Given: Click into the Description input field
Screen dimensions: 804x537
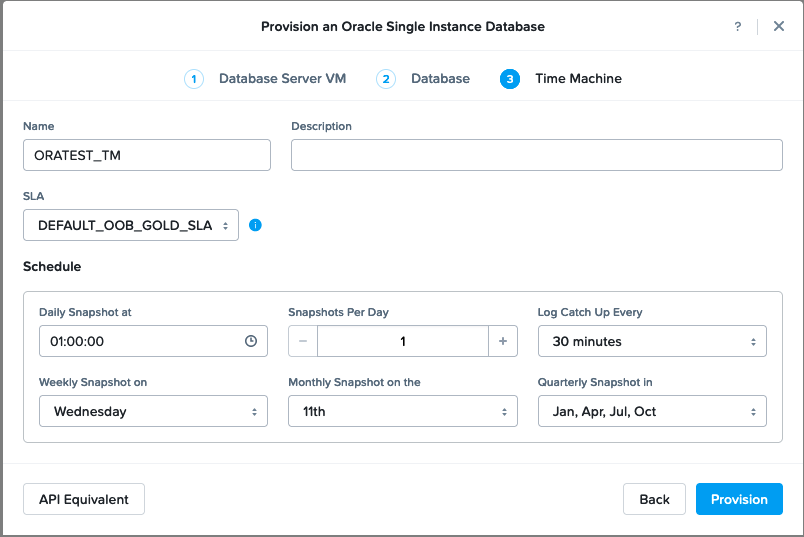Looking at the screenshot, I should click(x=536, y=155).
